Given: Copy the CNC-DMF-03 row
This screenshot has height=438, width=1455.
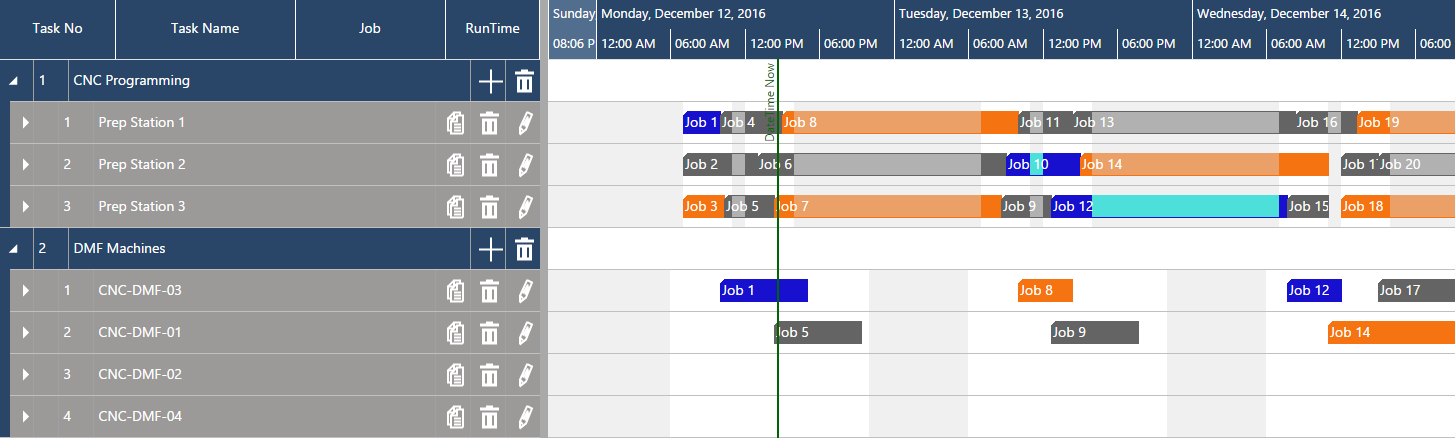Looking at the screenshot, I should (455, 291).
